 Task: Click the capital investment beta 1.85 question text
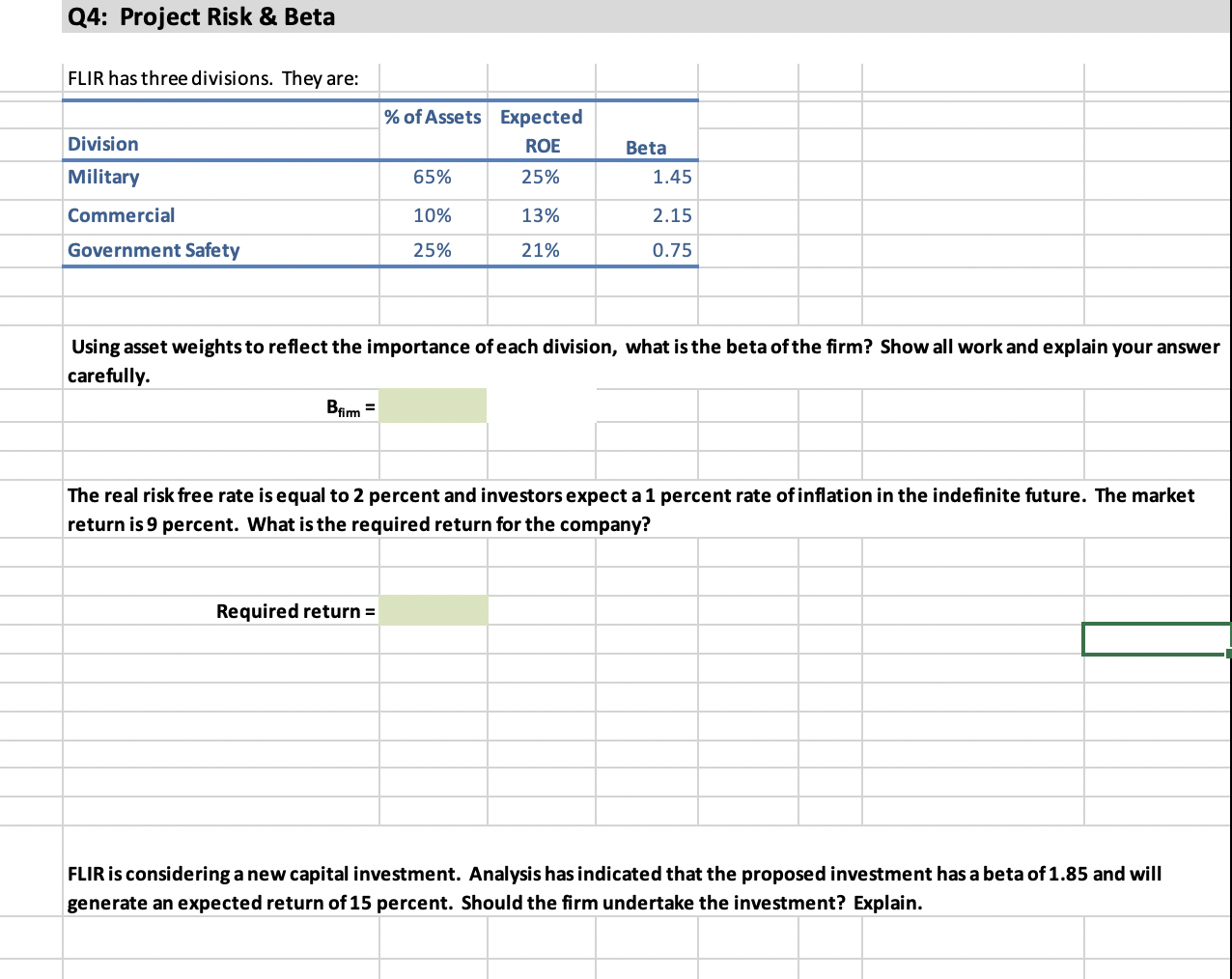614,887
